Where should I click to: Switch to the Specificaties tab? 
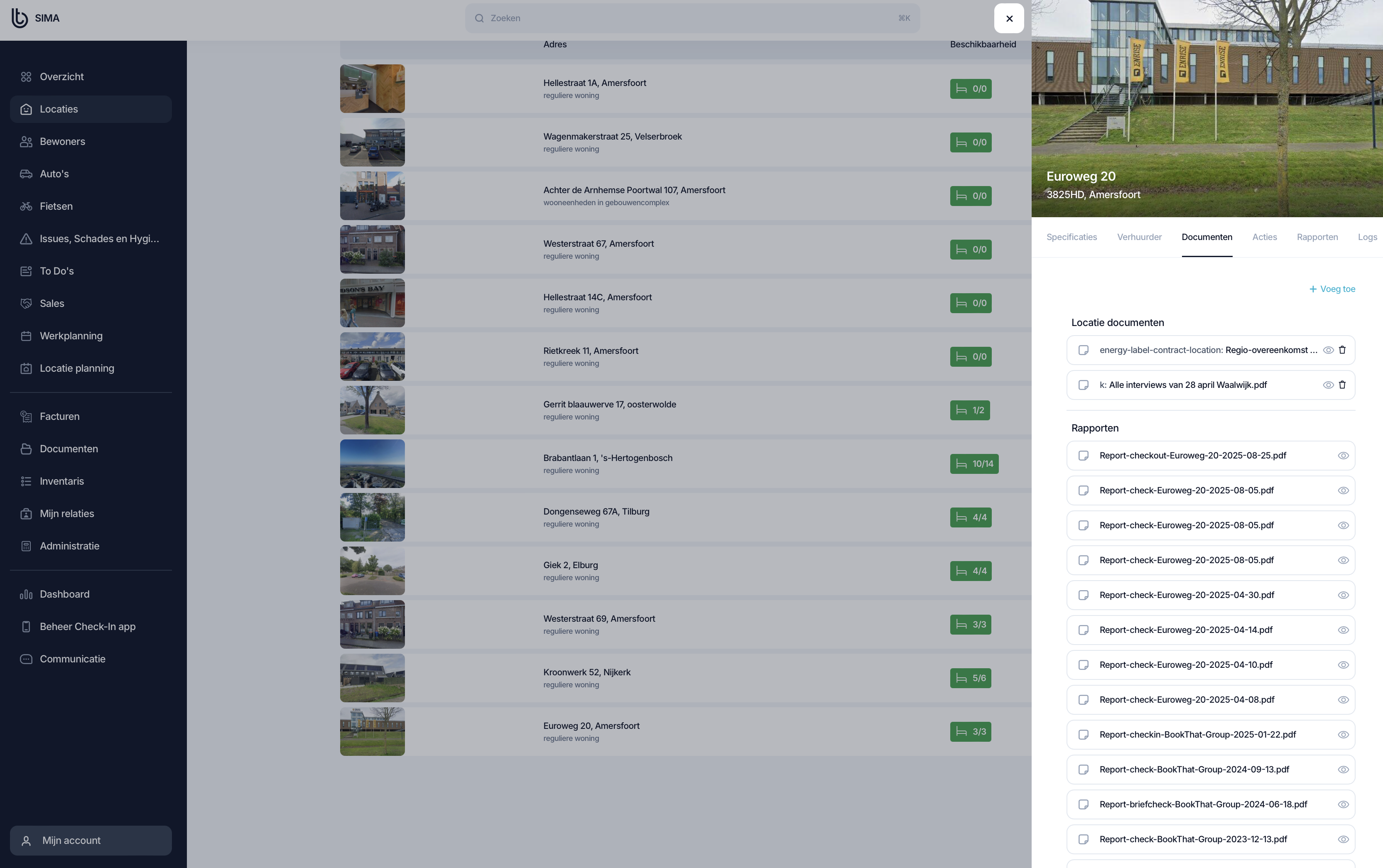[x=1071, y=237]
